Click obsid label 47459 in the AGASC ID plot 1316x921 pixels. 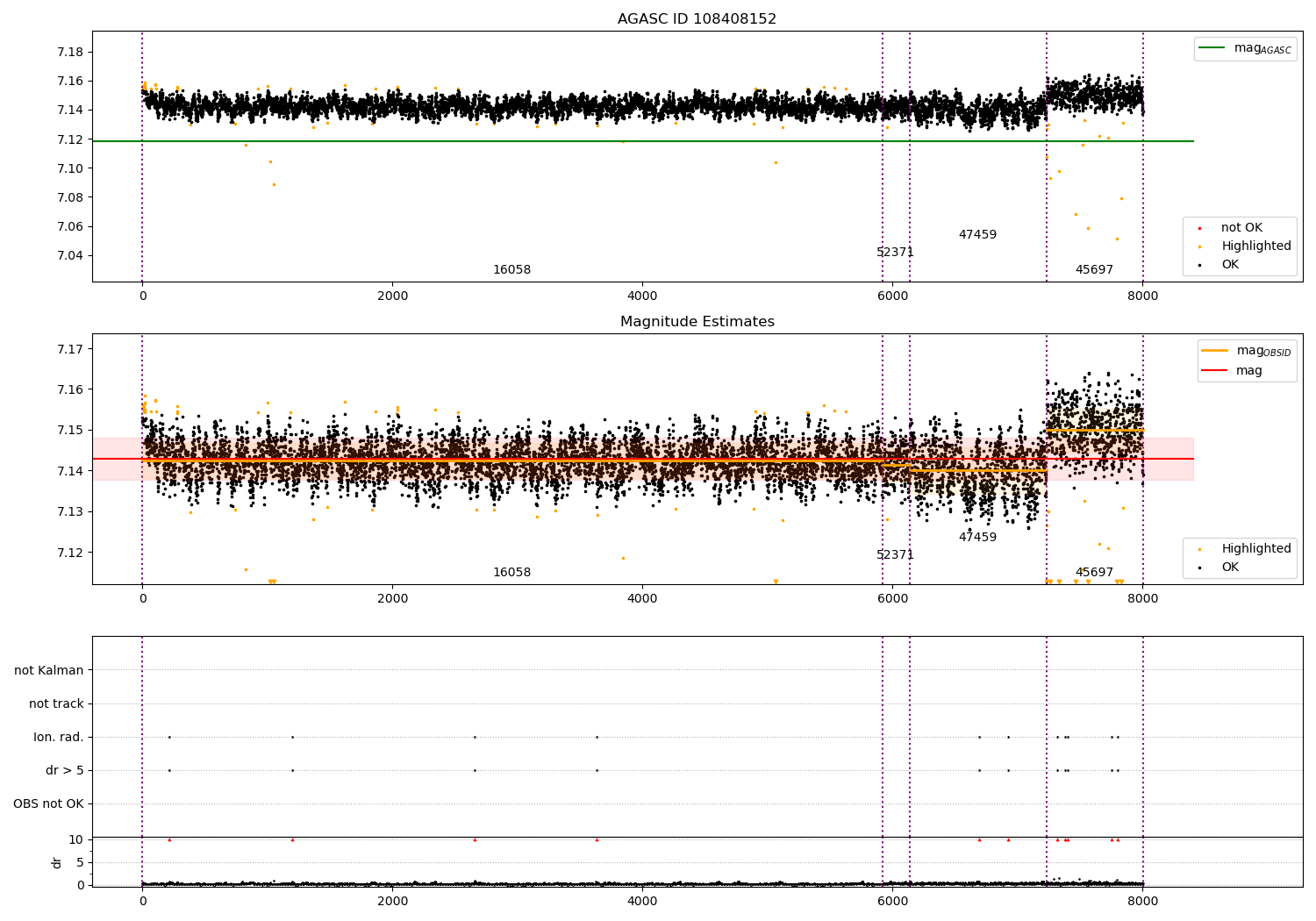(977, 234)
